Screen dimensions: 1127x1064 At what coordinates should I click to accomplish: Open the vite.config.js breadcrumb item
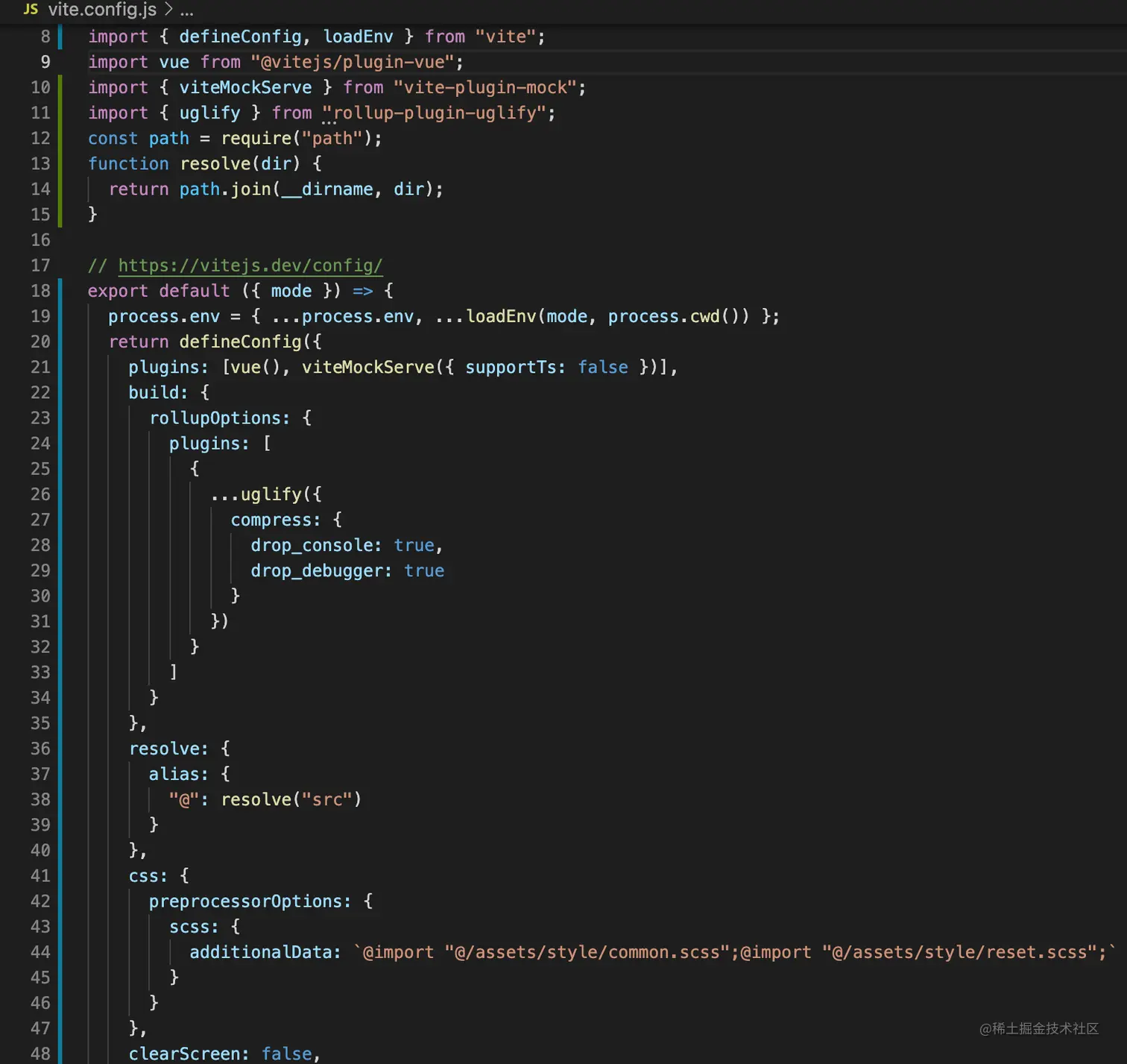102,9
